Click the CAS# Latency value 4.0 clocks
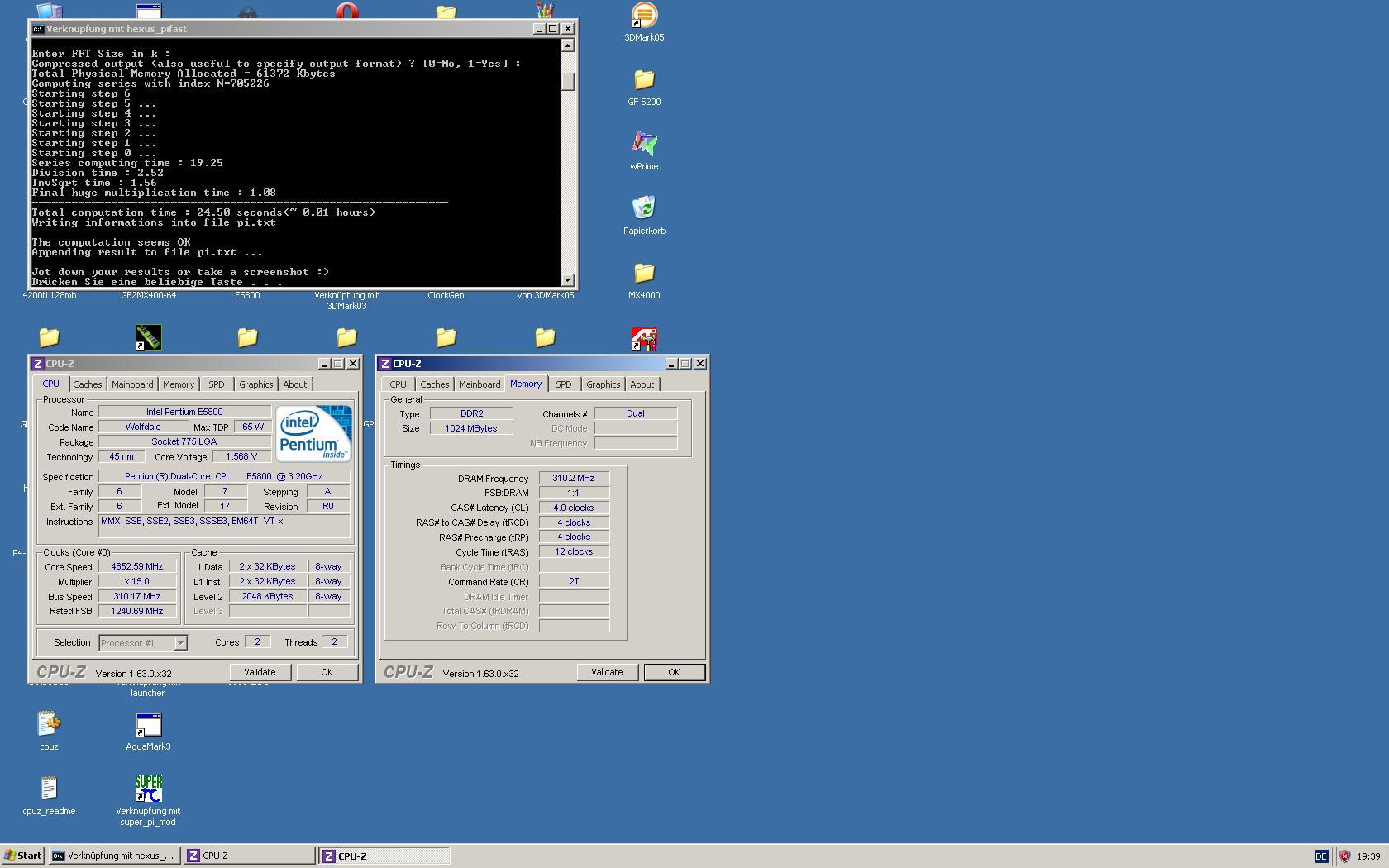This screenshot has width=1389, height=868. tap(574, 508)
